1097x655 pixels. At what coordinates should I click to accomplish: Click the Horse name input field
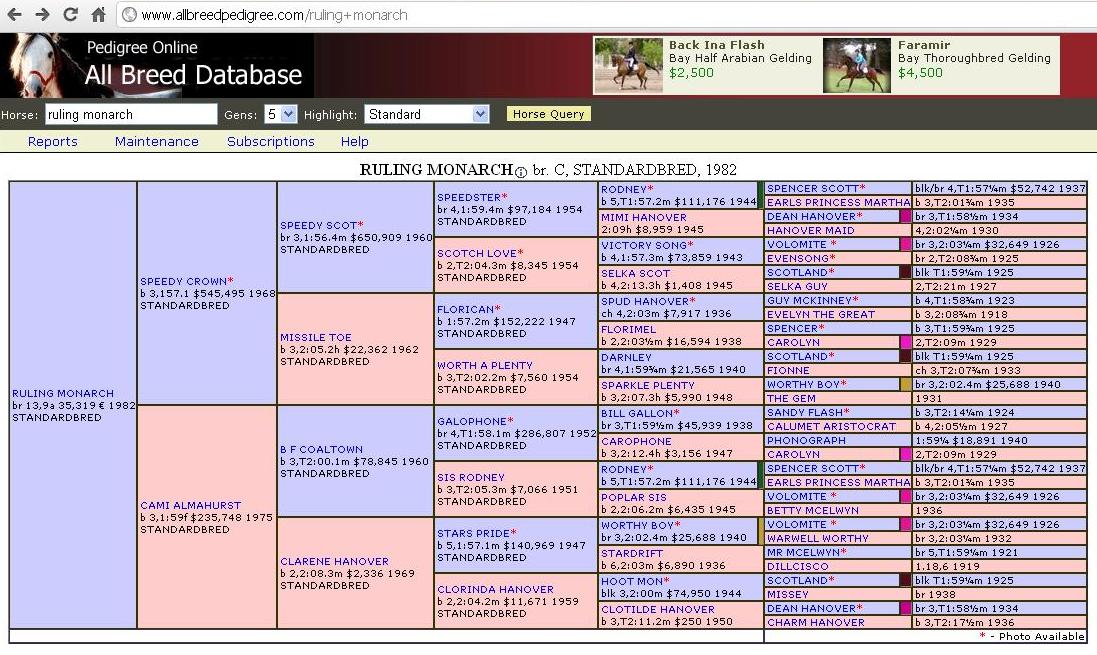pos(131,114)
